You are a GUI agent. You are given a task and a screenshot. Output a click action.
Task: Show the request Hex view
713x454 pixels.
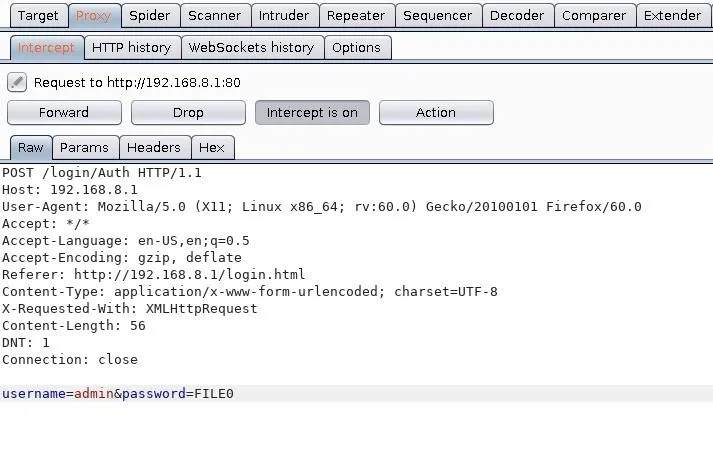coord(212,148)
